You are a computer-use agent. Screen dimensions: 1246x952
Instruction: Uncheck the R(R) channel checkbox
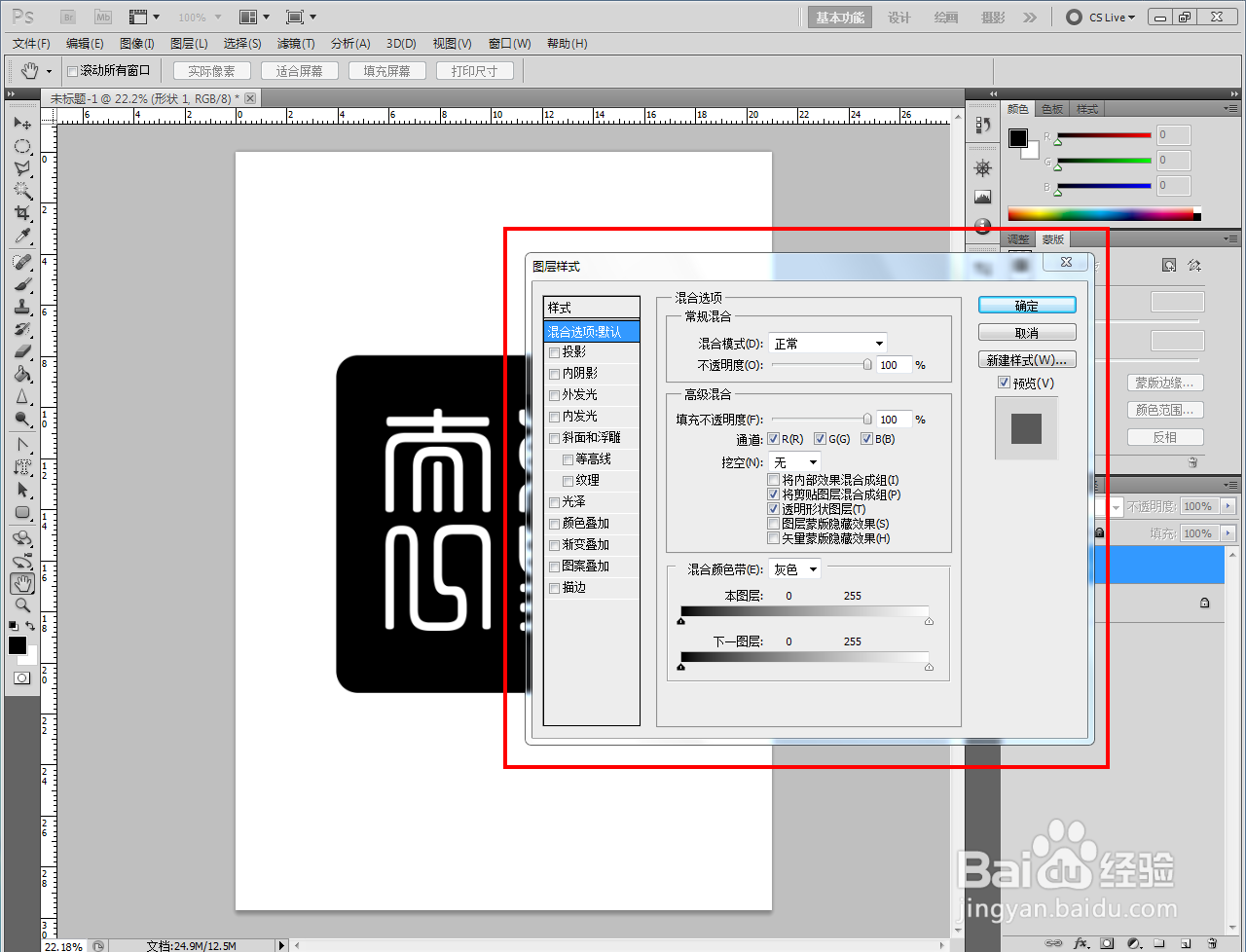pyautogui.click(x=774, y=439)
